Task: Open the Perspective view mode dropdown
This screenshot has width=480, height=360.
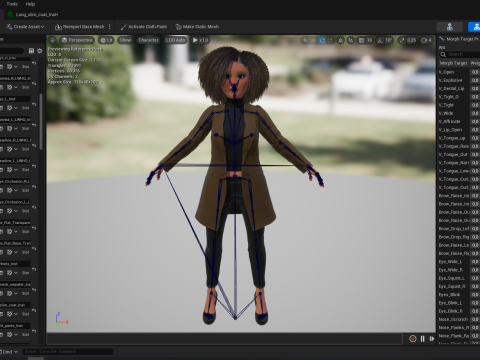Action: tap(77, 40)
